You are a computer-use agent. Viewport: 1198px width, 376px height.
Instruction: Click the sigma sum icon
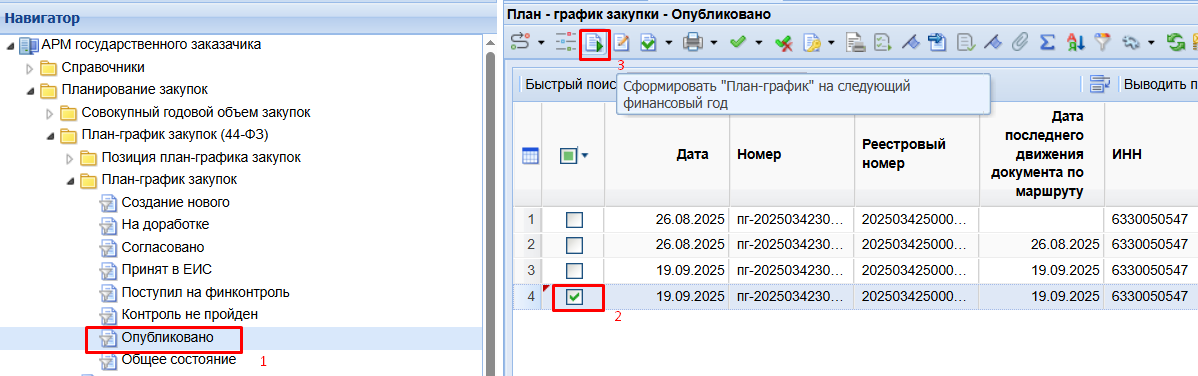point(1047,43)
